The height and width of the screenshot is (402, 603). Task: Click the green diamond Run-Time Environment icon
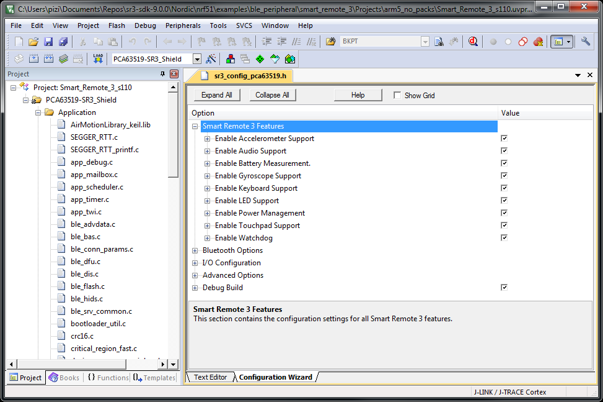(260, 59)
